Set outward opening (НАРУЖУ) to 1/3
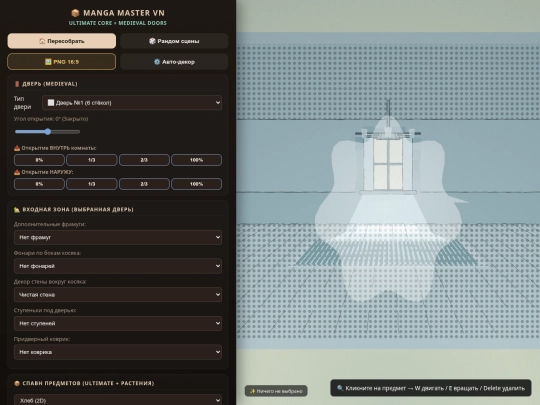The width and height of the screenshot is (540, 405). point(92,184)
